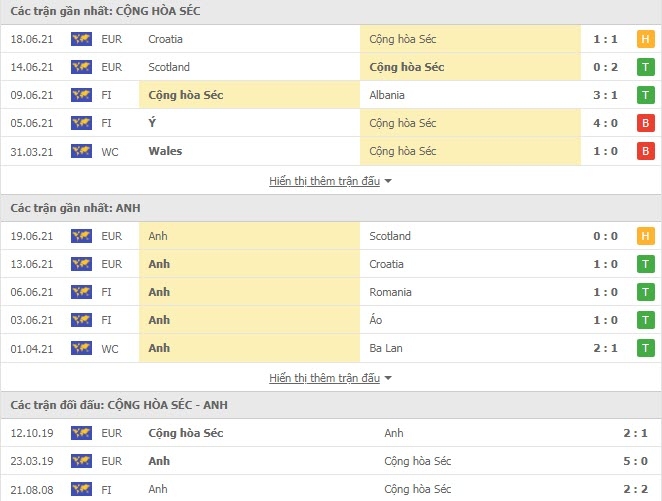This screenshot has height=501, width=662.
Task: Expand more matches under Cộng hòa Séc section
Action: coord(324,181)
